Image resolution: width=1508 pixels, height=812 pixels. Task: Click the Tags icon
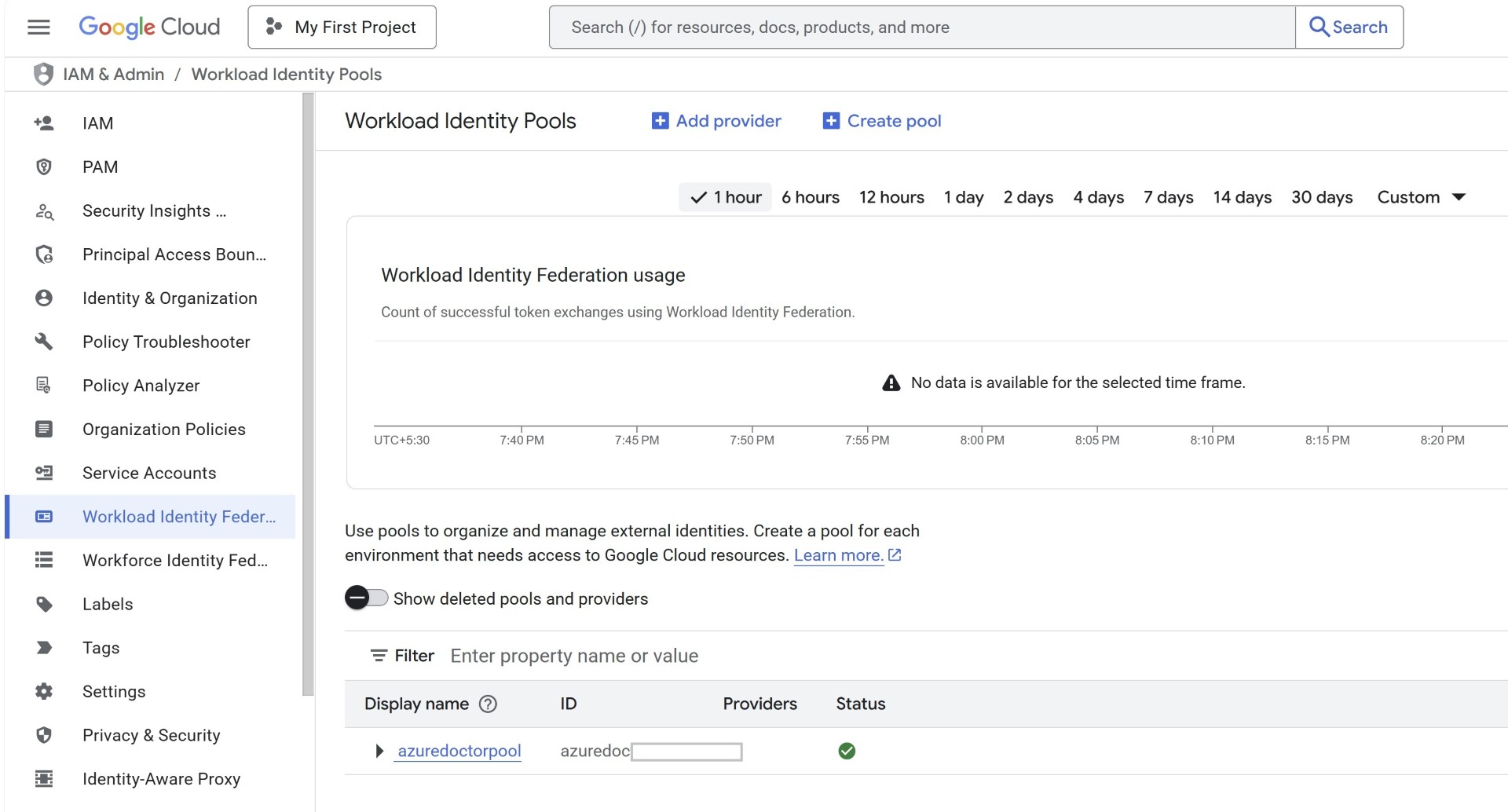click(x=44, y=647)
